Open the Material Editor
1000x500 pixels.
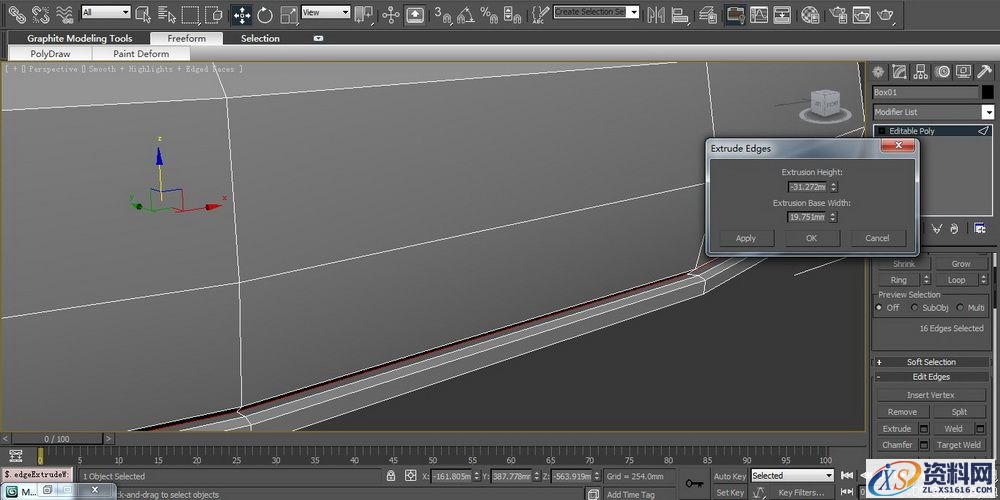(x=810, y=14)
